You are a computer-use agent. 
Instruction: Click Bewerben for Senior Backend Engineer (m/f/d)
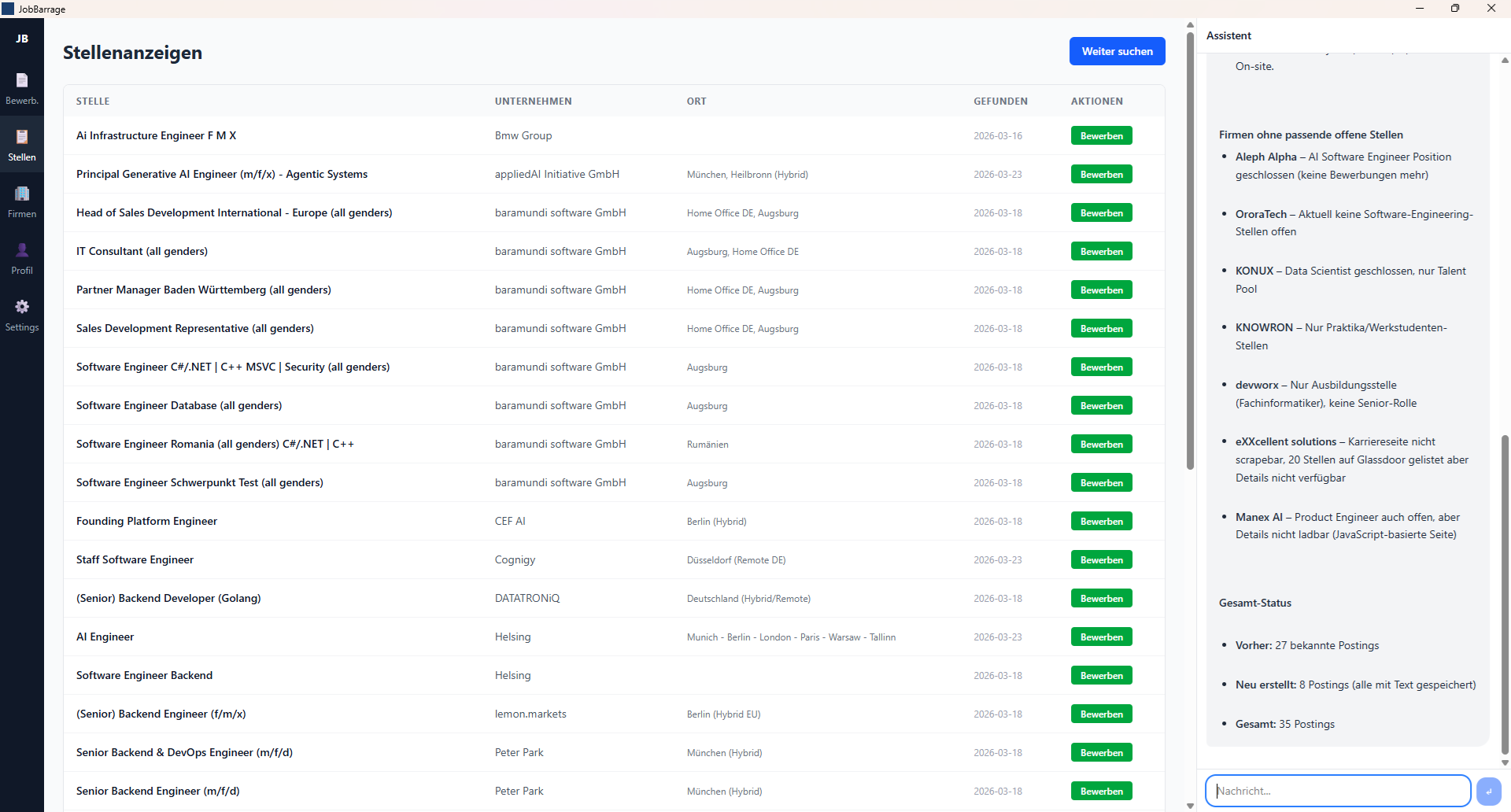(1101, 791)
